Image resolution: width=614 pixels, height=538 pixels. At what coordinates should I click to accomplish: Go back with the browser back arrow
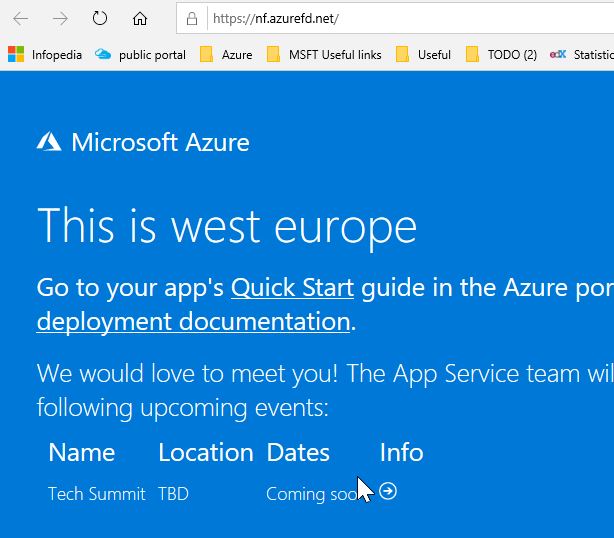tap(20, 18)
